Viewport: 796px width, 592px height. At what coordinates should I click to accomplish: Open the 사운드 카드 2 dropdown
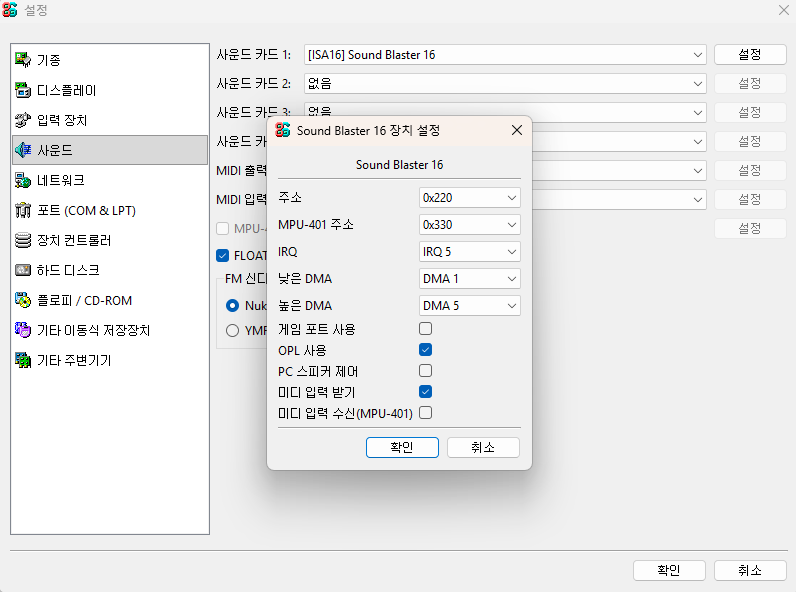click(x=505, y=83)
